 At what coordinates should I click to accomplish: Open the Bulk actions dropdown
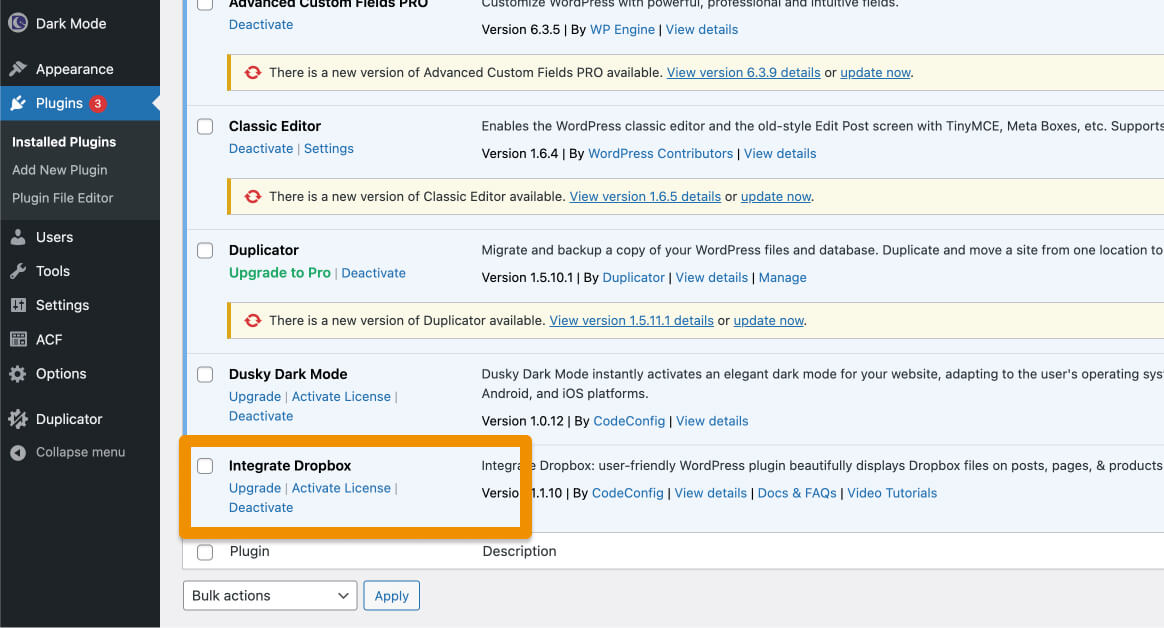[x=270, y=595]
